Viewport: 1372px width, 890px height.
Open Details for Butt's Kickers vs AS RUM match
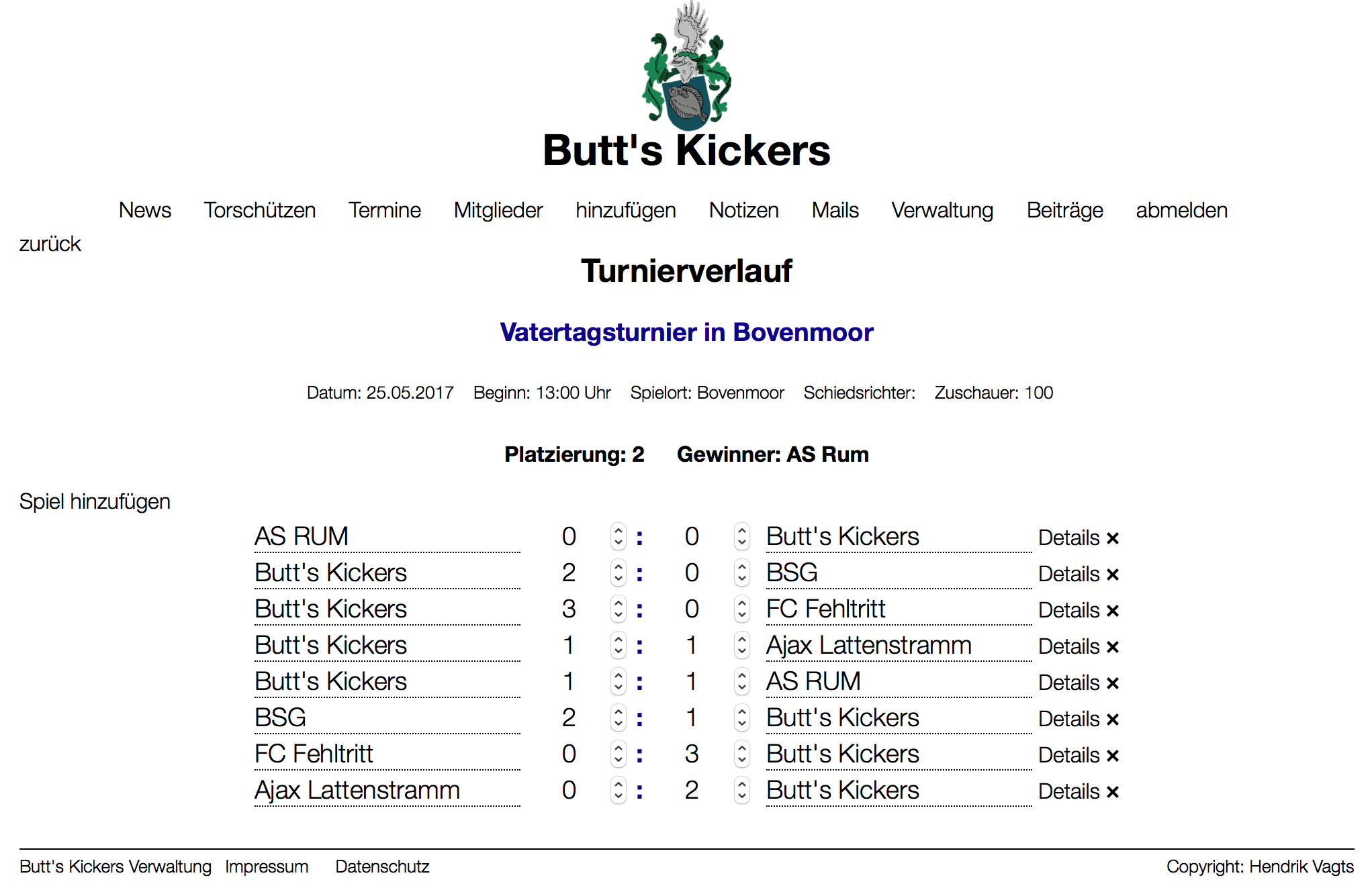pos(1068,683)
